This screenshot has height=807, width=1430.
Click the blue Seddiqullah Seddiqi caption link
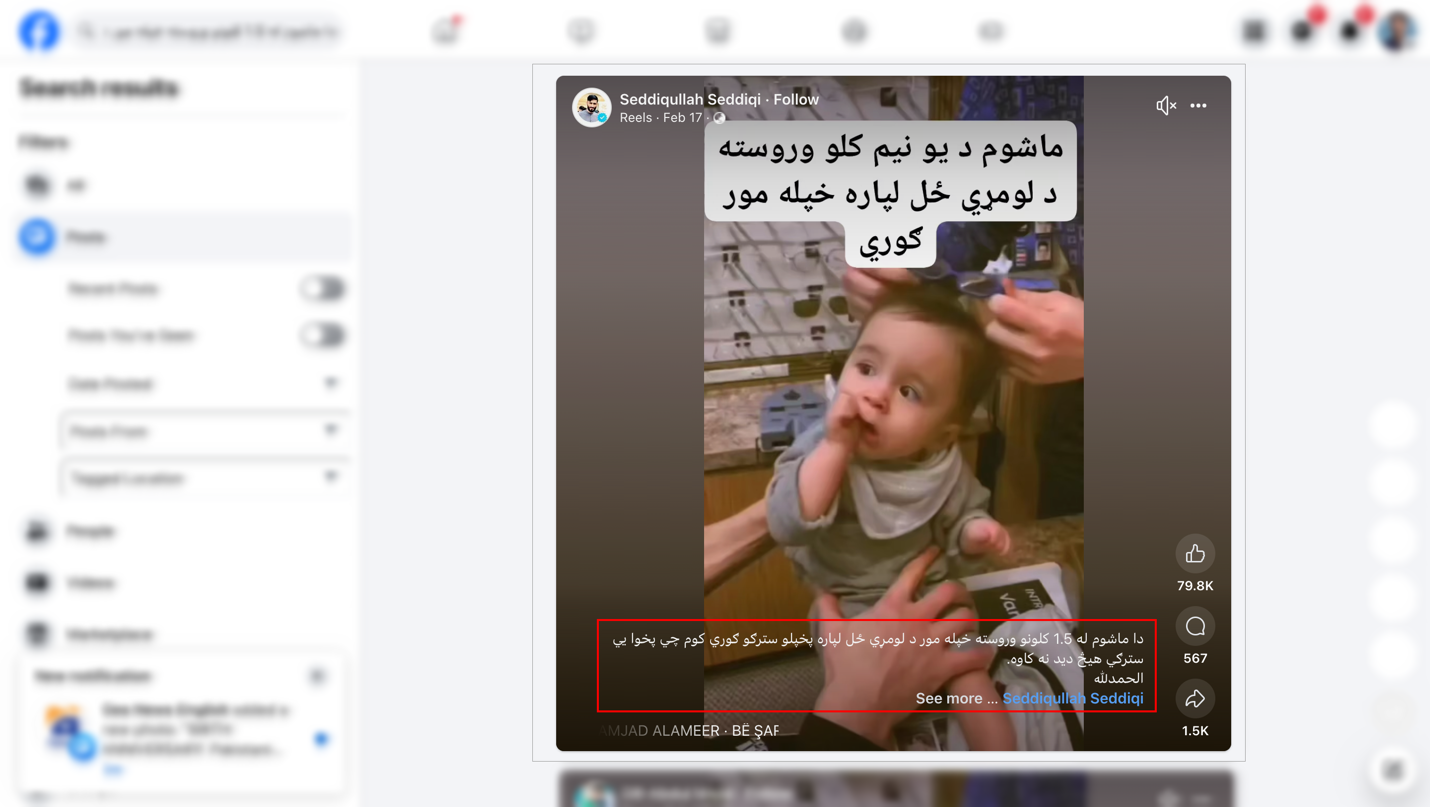pyautogui.click(x=1073, y=698)
